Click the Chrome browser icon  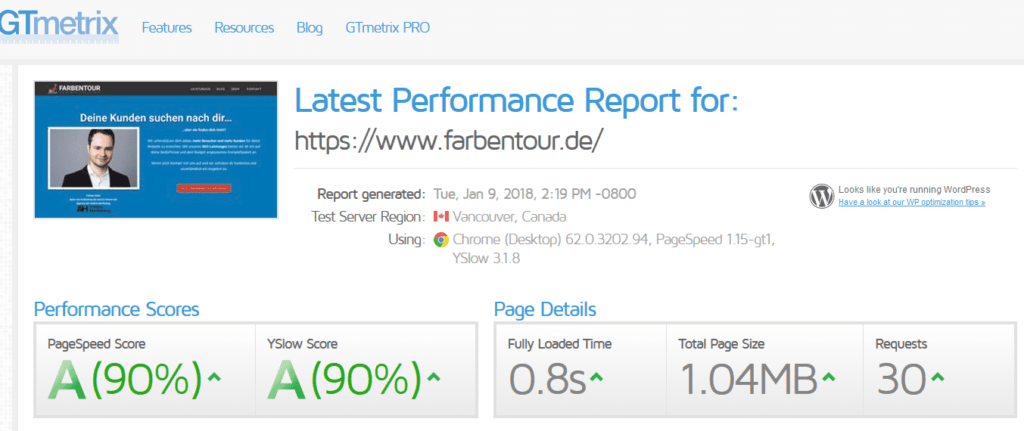441,240
